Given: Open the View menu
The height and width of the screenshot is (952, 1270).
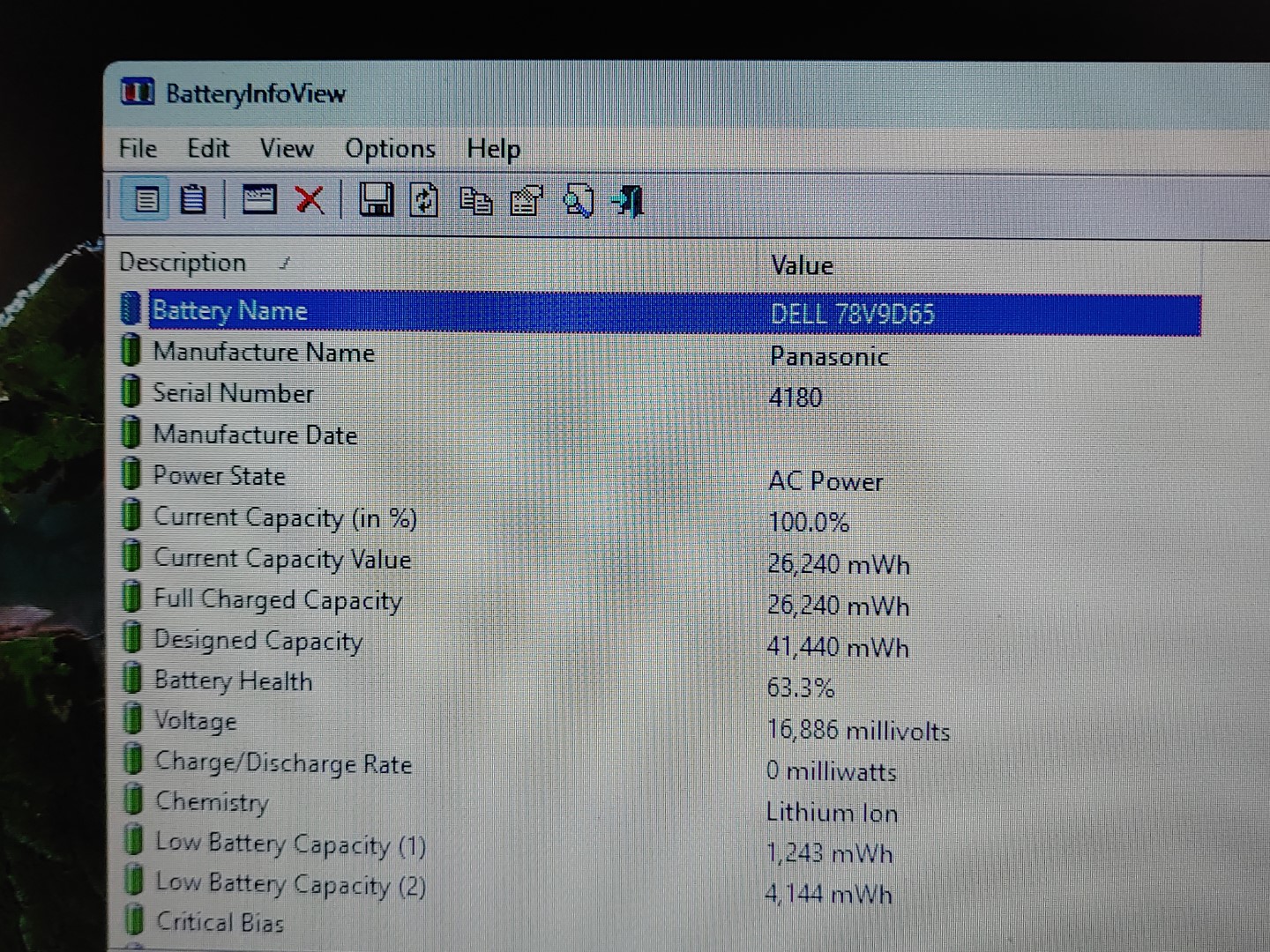Looking at the screenshot, I should [x=286, y=148].
